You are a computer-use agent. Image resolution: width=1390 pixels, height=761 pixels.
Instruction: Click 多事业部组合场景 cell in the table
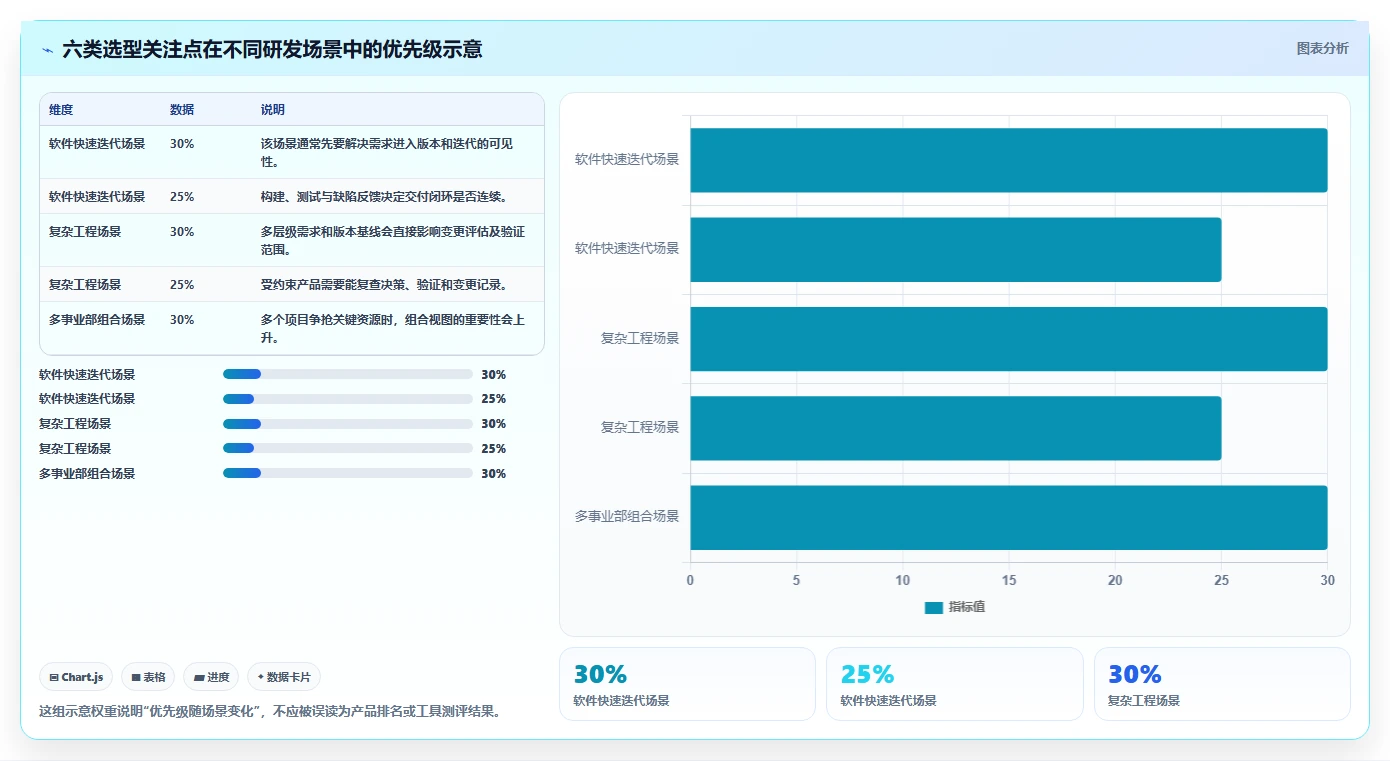(x=97, y=320)
